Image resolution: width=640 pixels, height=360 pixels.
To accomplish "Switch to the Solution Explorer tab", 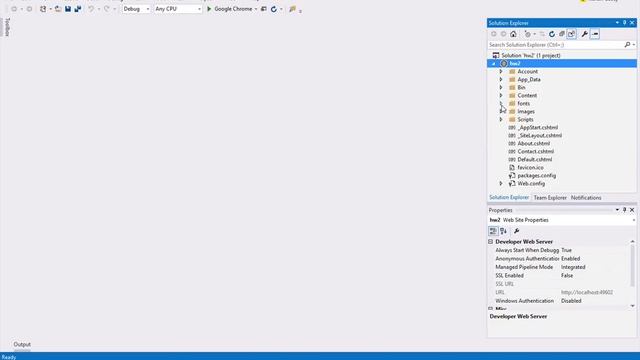I will coord(509,198).
